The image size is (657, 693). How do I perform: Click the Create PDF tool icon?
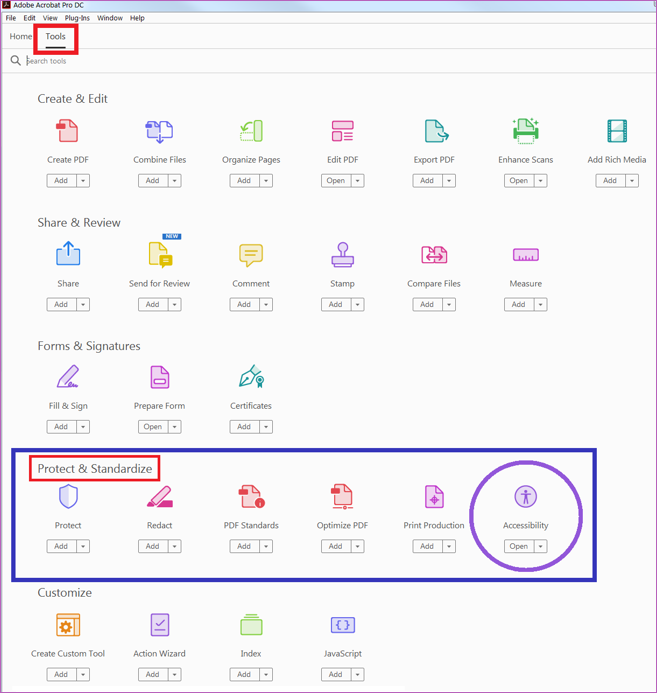point(67,131)
